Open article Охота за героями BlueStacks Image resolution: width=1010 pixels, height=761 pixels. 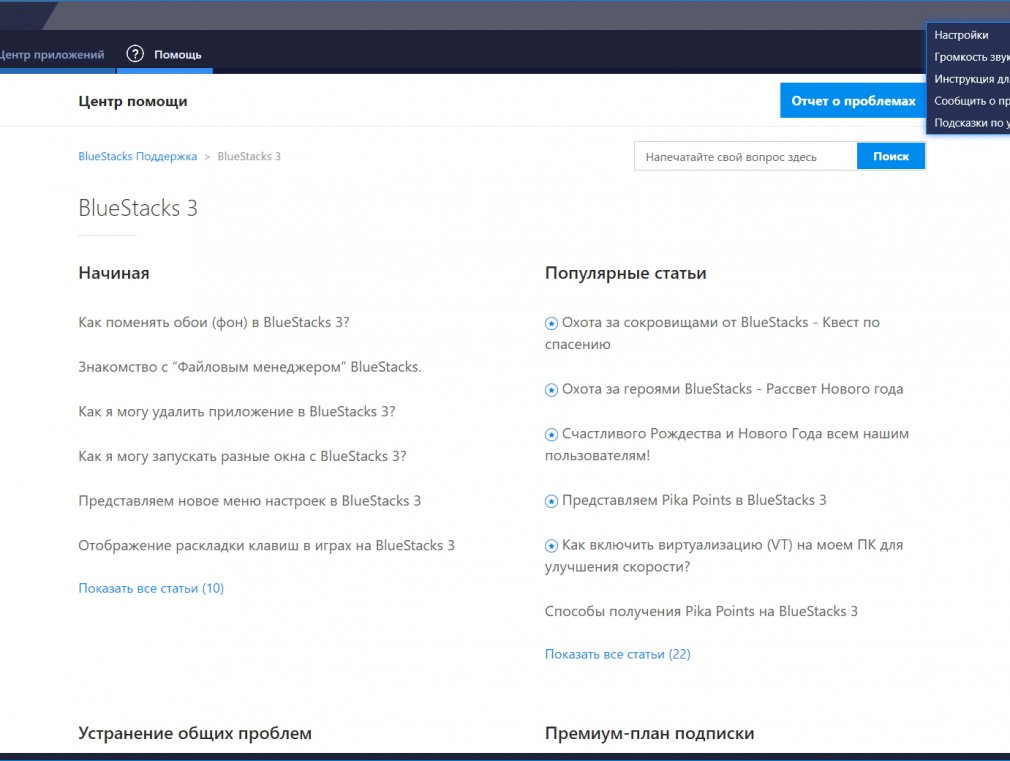pyautogui.click(x=732, y=389)
